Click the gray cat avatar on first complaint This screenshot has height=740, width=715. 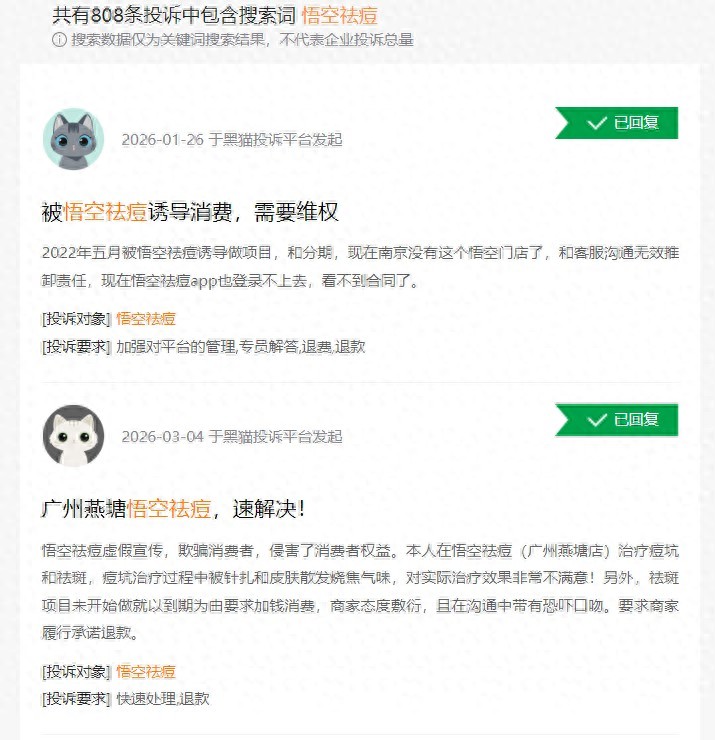coord(74,139)
